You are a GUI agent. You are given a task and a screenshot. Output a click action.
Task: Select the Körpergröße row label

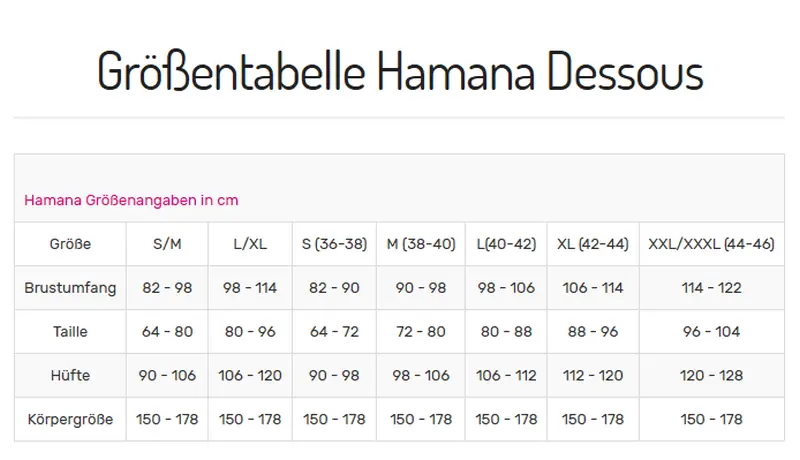coord(70,420)
